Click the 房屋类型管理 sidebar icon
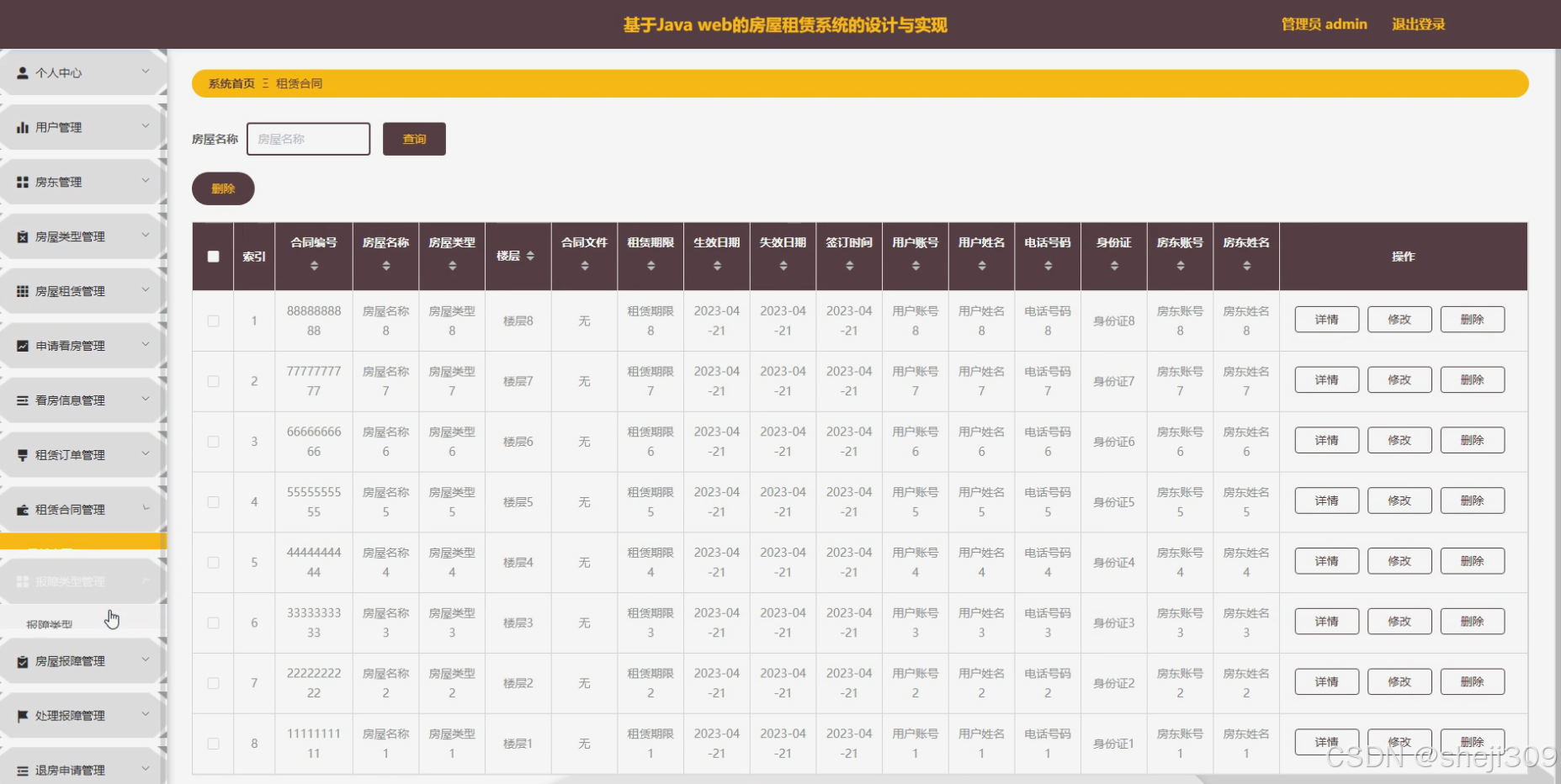 21,236
